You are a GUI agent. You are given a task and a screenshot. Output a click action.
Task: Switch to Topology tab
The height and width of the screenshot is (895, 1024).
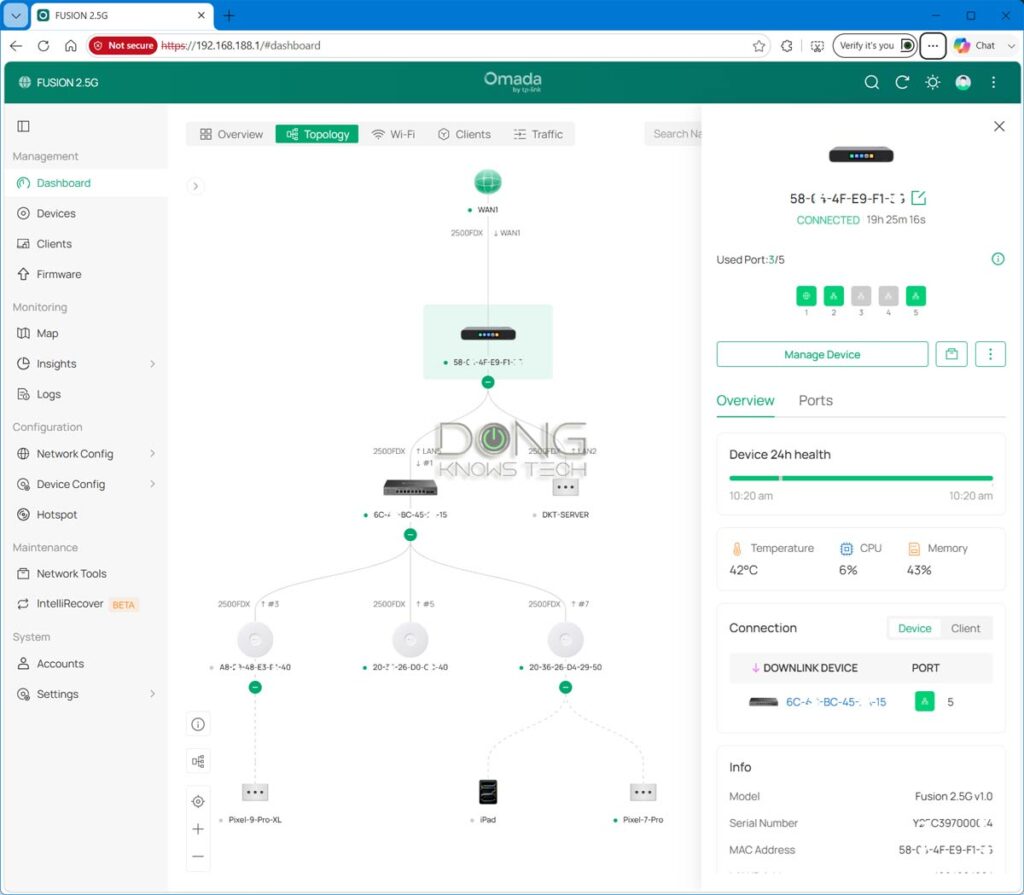[x=317, y=134]
